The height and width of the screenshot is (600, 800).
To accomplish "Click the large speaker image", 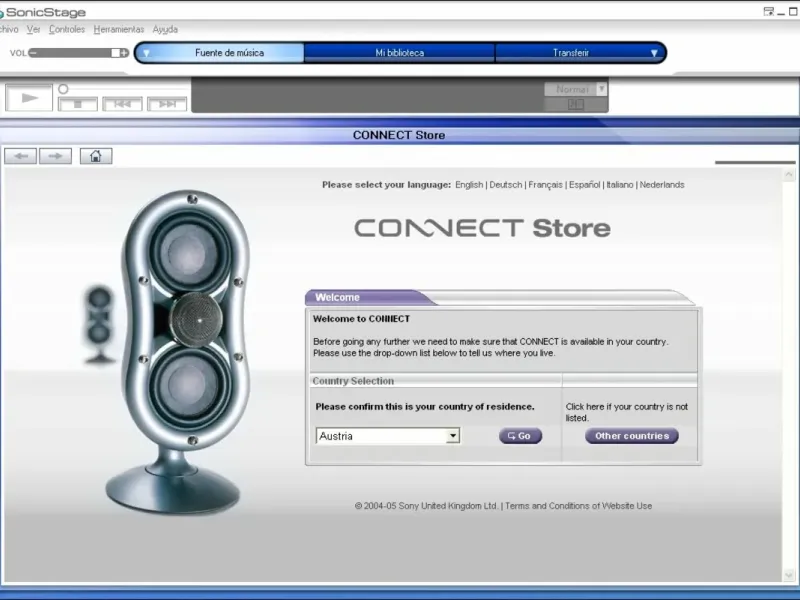I will click(x=177, y=352).
